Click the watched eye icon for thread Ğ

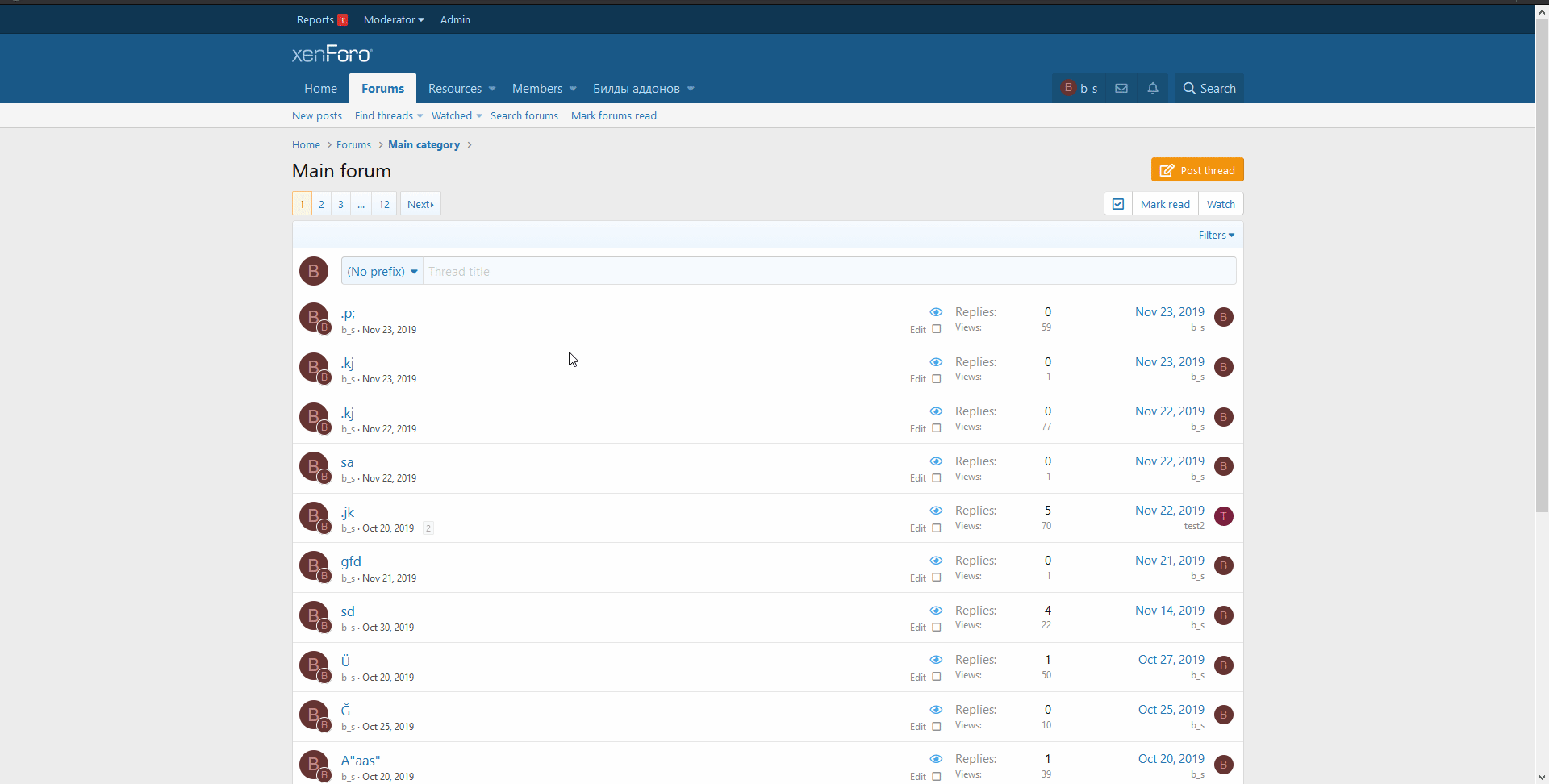[936, 710]
